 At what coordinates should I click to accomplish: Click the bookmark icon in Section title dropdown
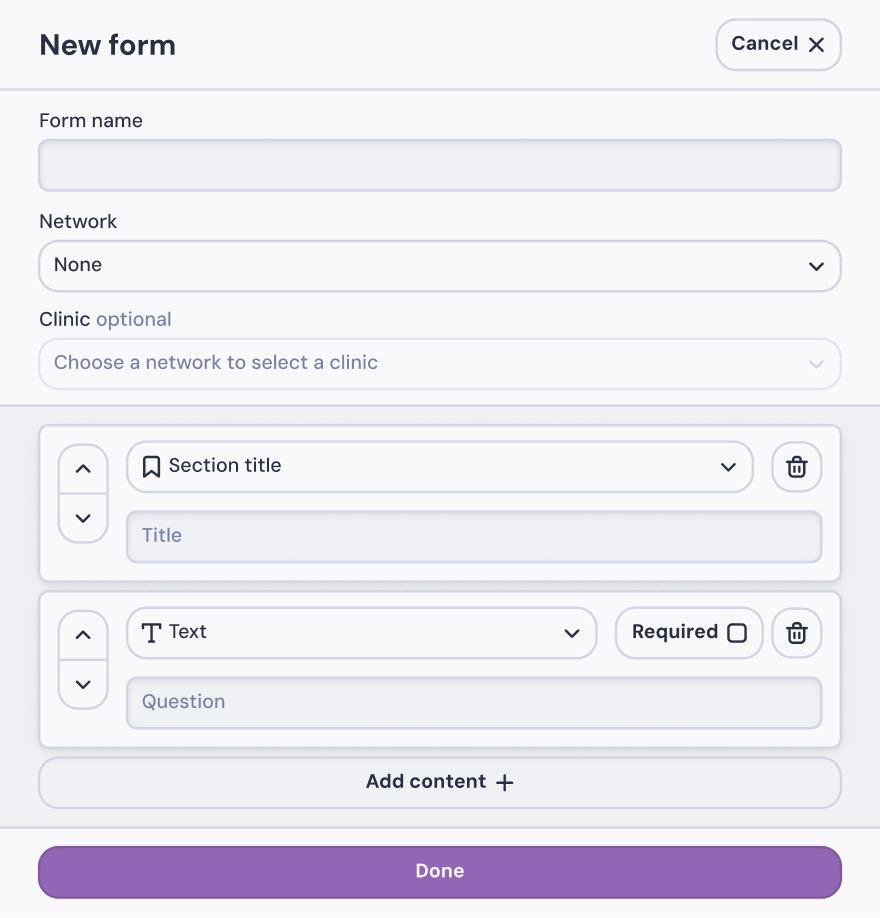coord(151,467)
